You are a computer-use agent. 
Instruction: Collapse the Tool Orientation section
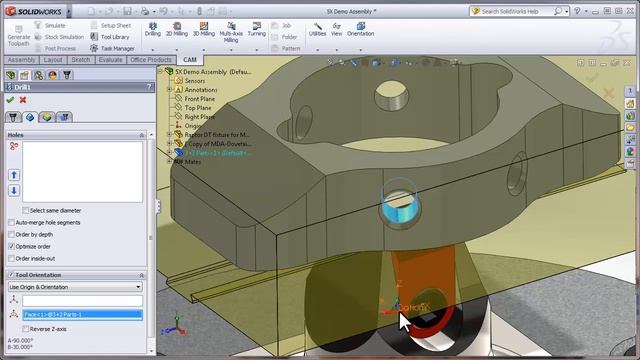click(142, 275)
